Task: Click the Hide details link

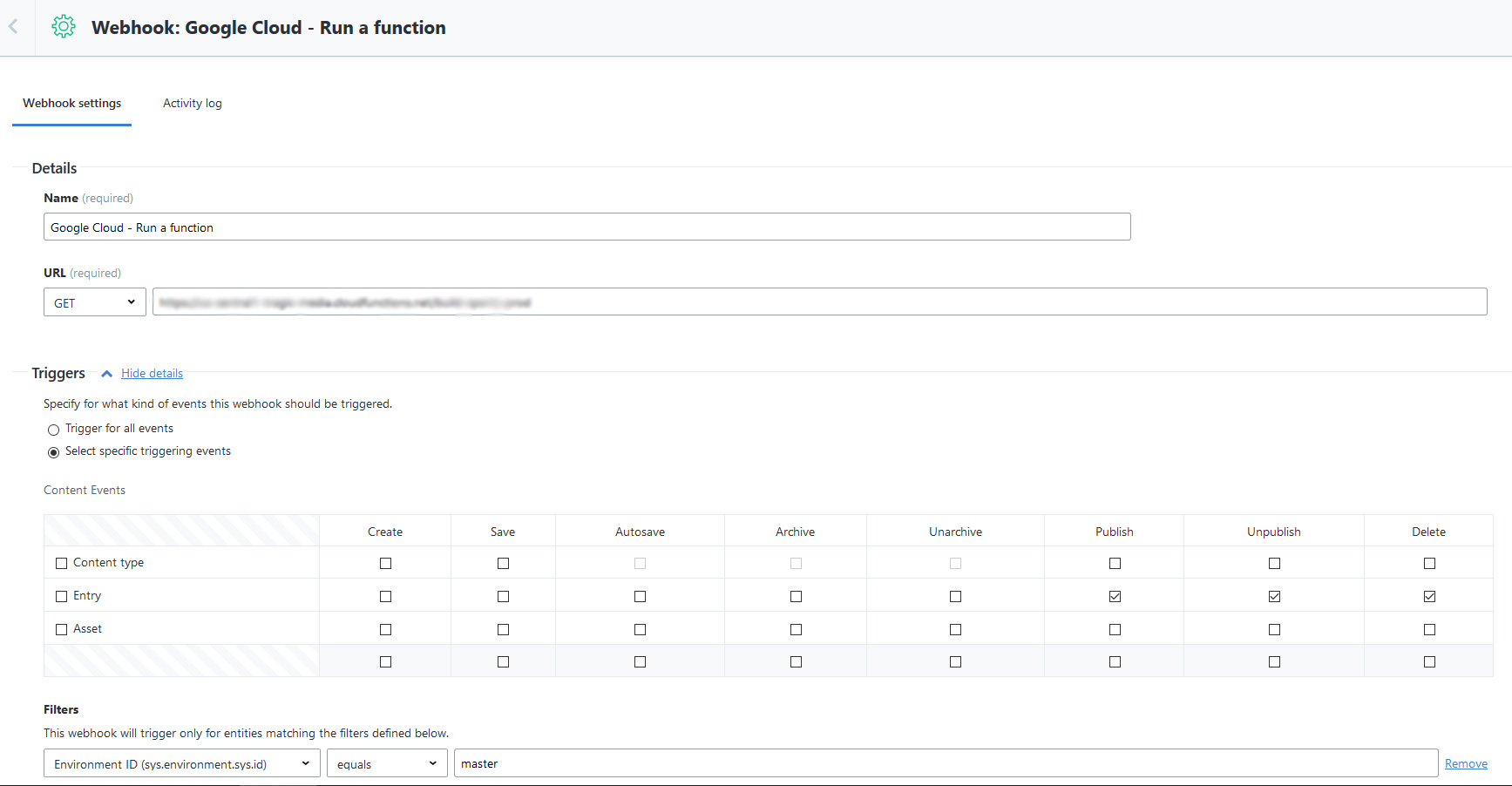Action: (152, 373)
